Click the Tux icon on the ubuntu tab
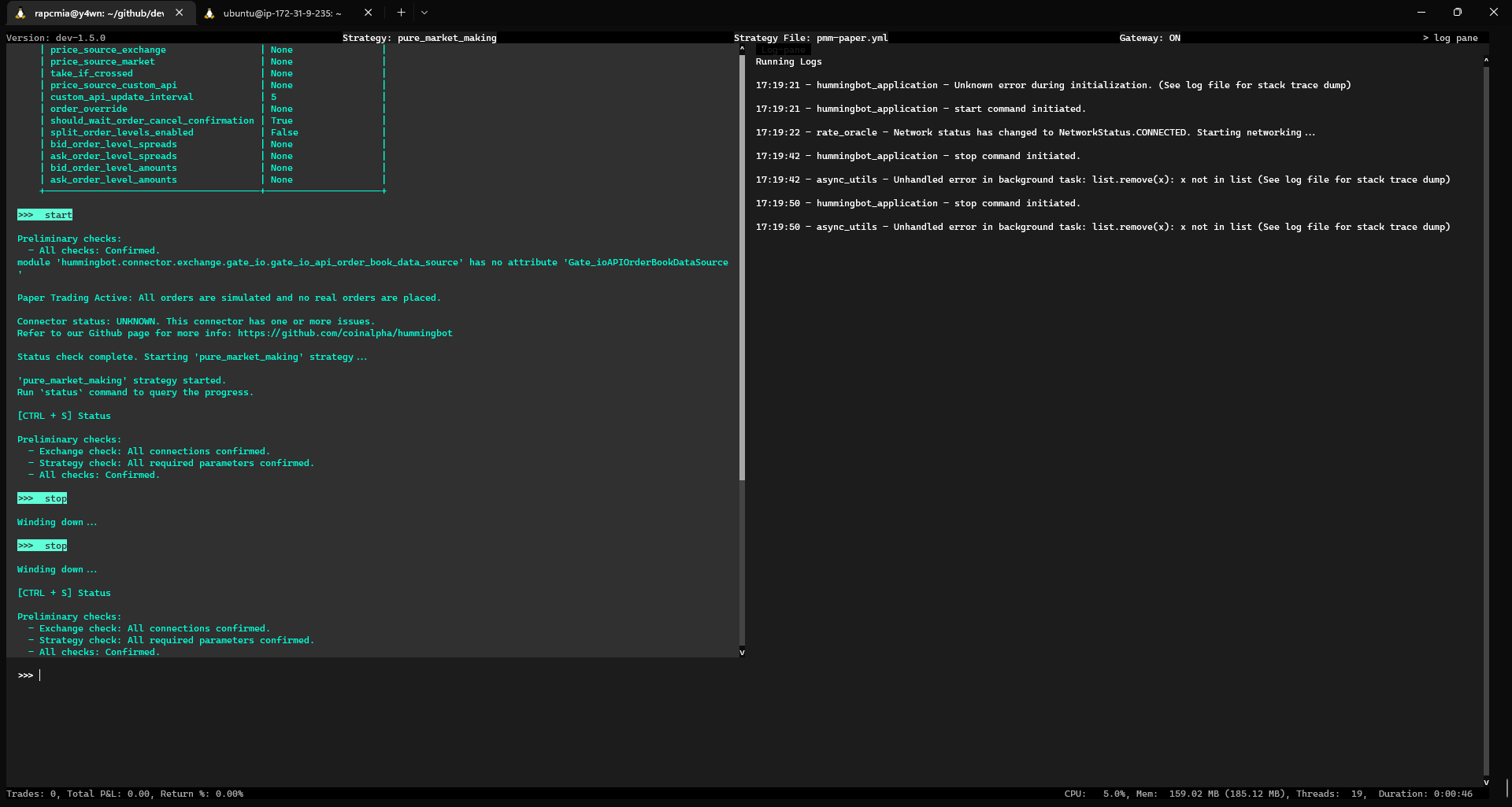This screenshot has height=807, width=1512. point(210,13)
